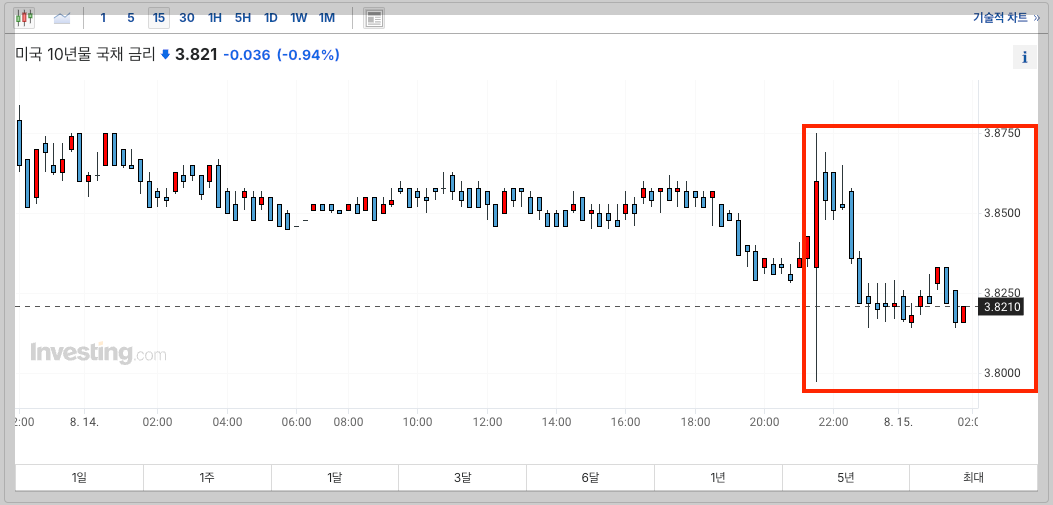Show the 1년 time range
Screen dimensions: 1053x505
pyautogui.click(x=718, y=477)
